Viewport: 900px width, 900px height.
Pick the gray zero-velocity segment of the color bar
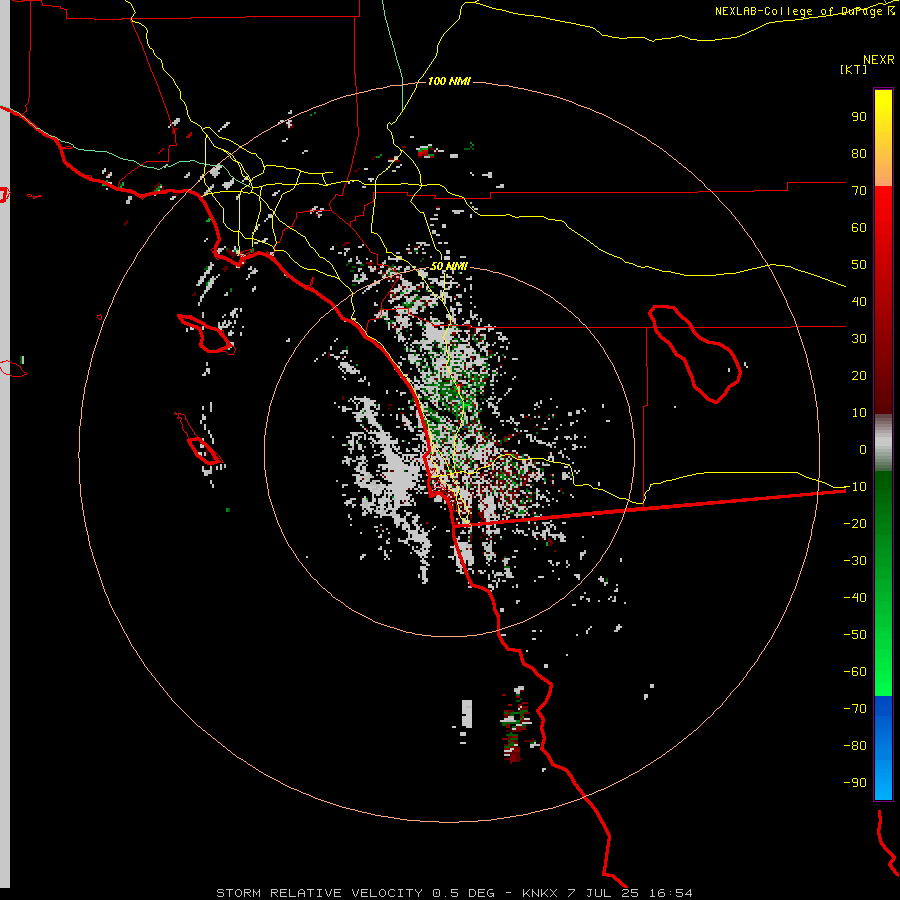(883, 443)
